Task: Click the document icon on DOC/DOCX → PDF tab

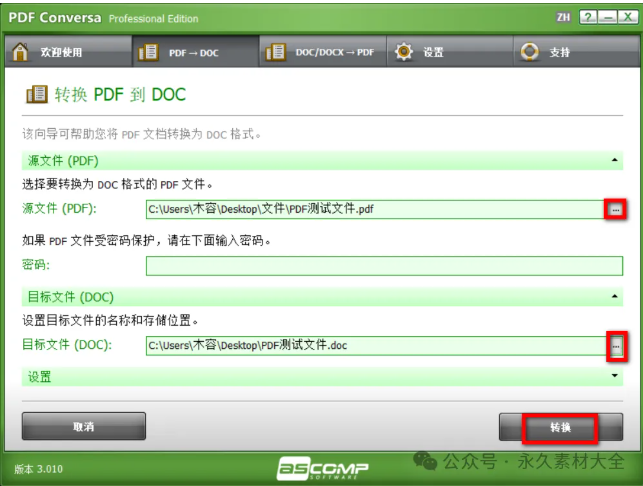Action: coord(275,52)
